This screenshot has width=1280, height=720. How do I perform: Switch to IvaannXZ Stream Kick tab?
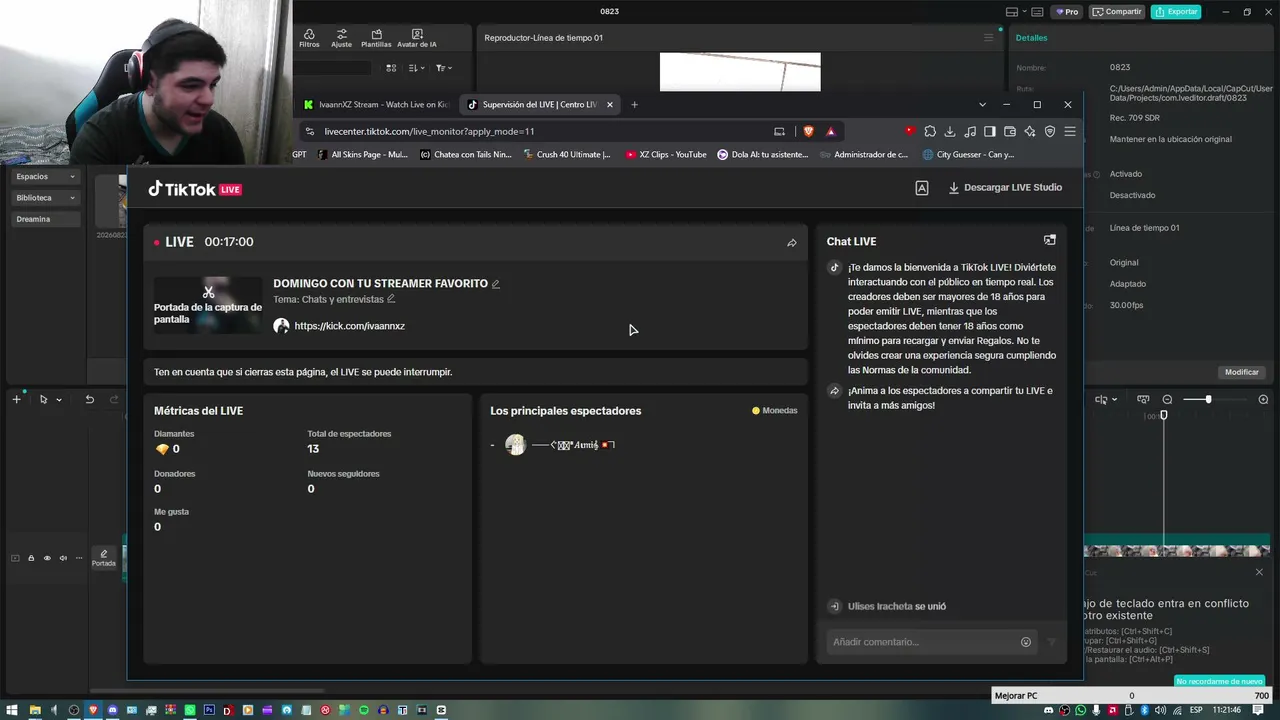tap(377, 104)
